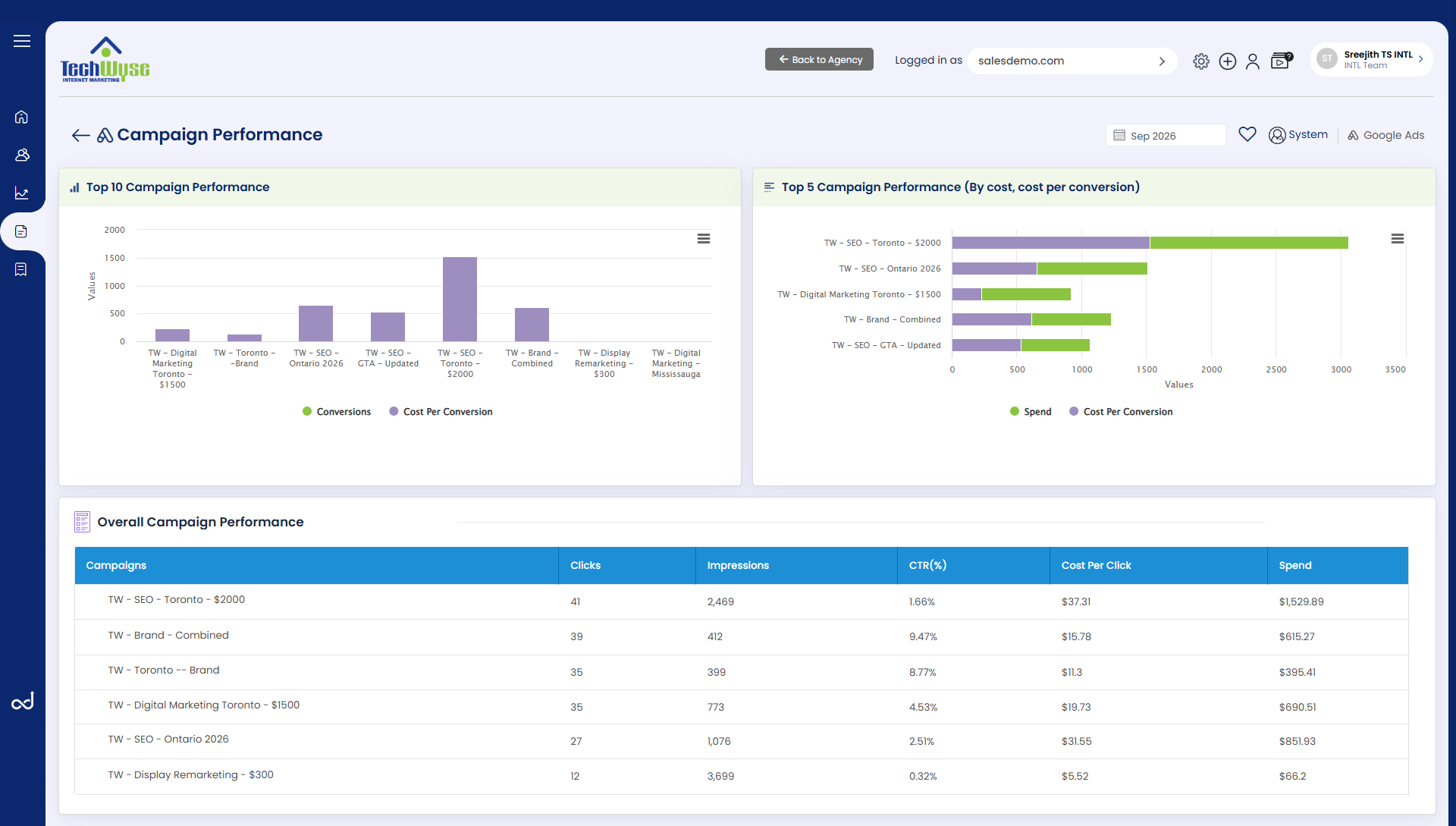Open the users icon in the sidebar
Screen dimensions: 1456x826
[22, 155]
